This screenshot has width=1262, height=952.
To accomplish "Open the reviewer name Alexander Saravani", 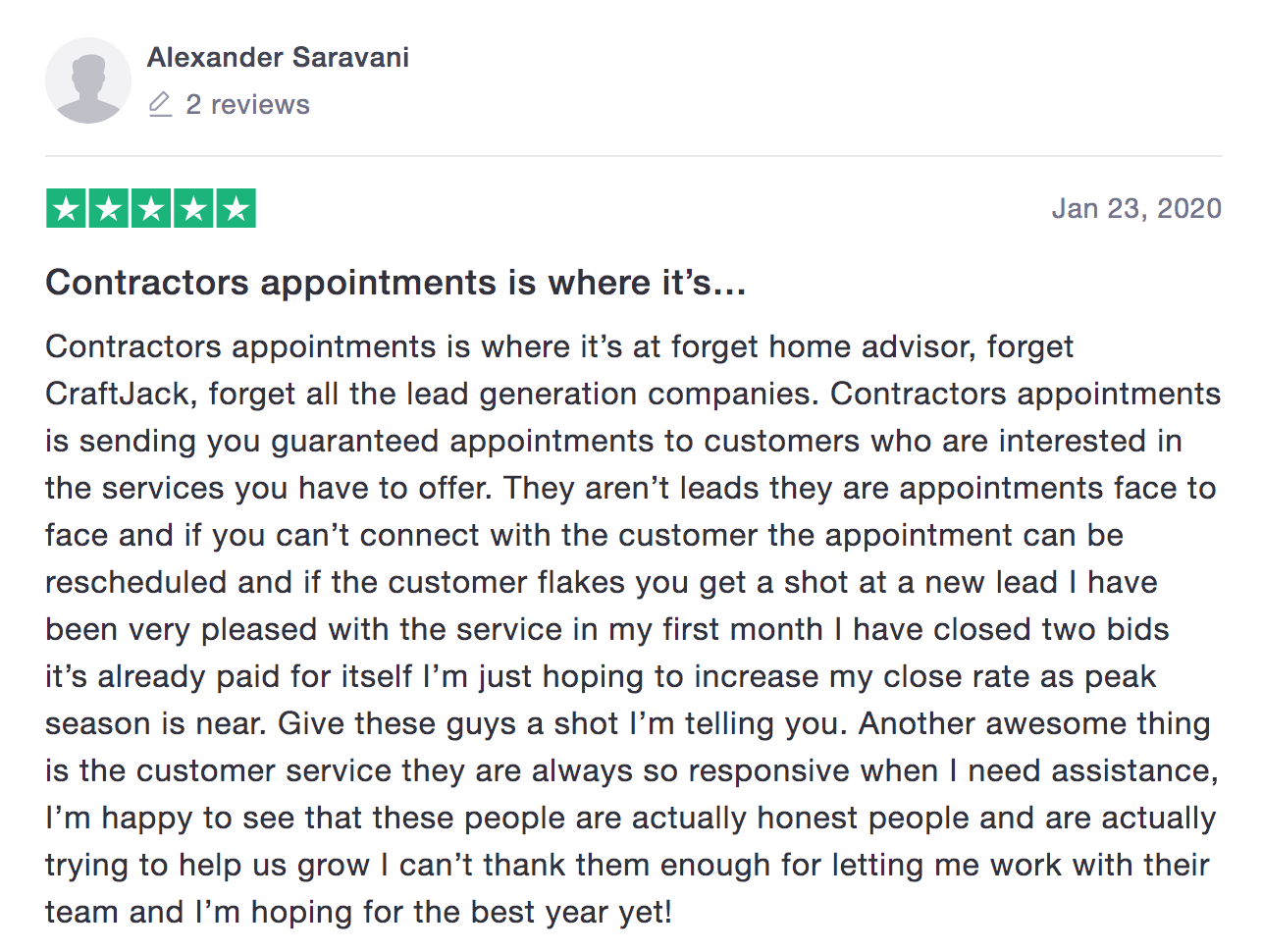I will pyautogui.click(x=278, y=57).
